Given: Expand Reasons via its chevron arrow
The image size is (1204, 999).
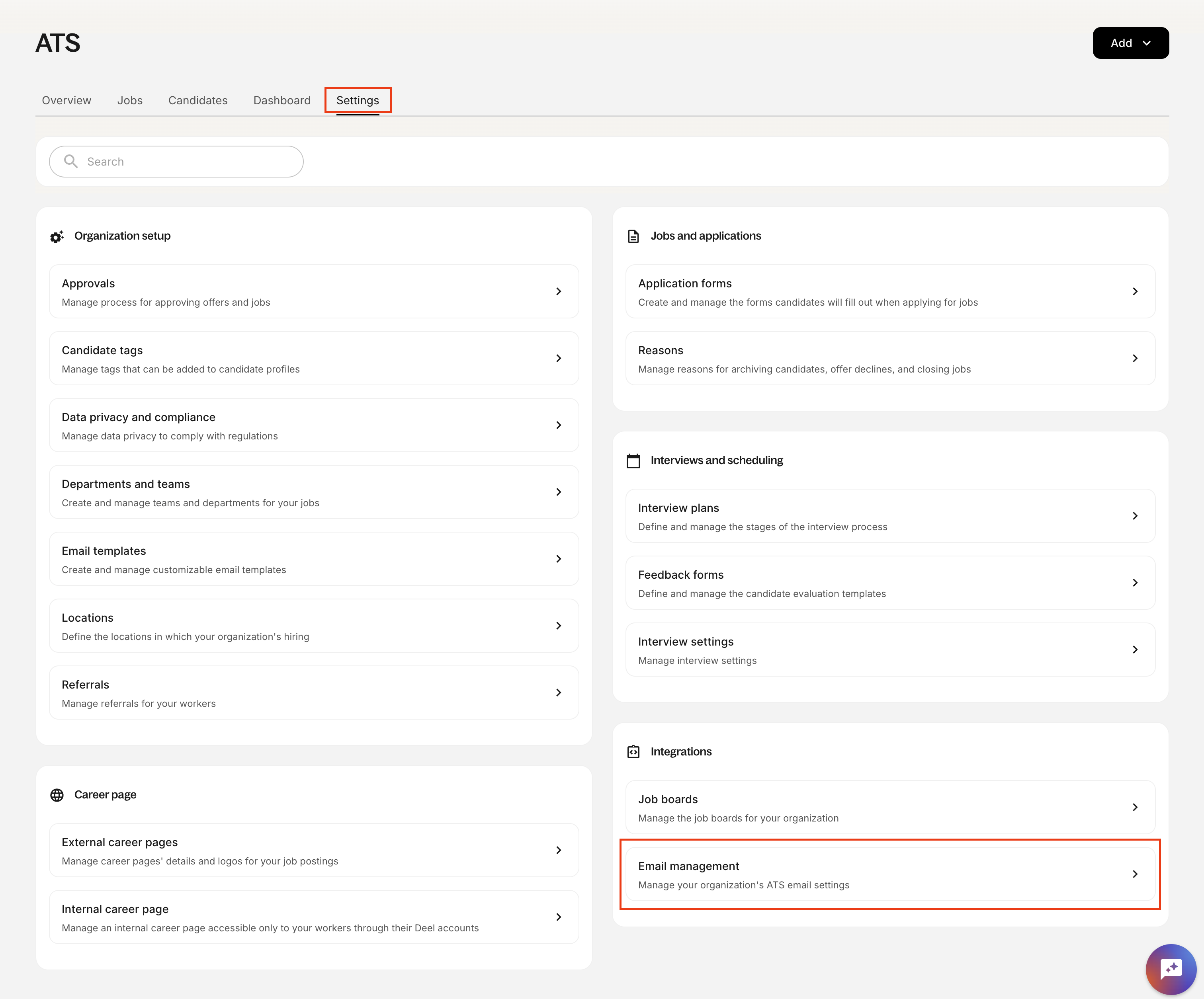Looking at the screenshot, I should pyautogui.click(x=1135, y=358).
